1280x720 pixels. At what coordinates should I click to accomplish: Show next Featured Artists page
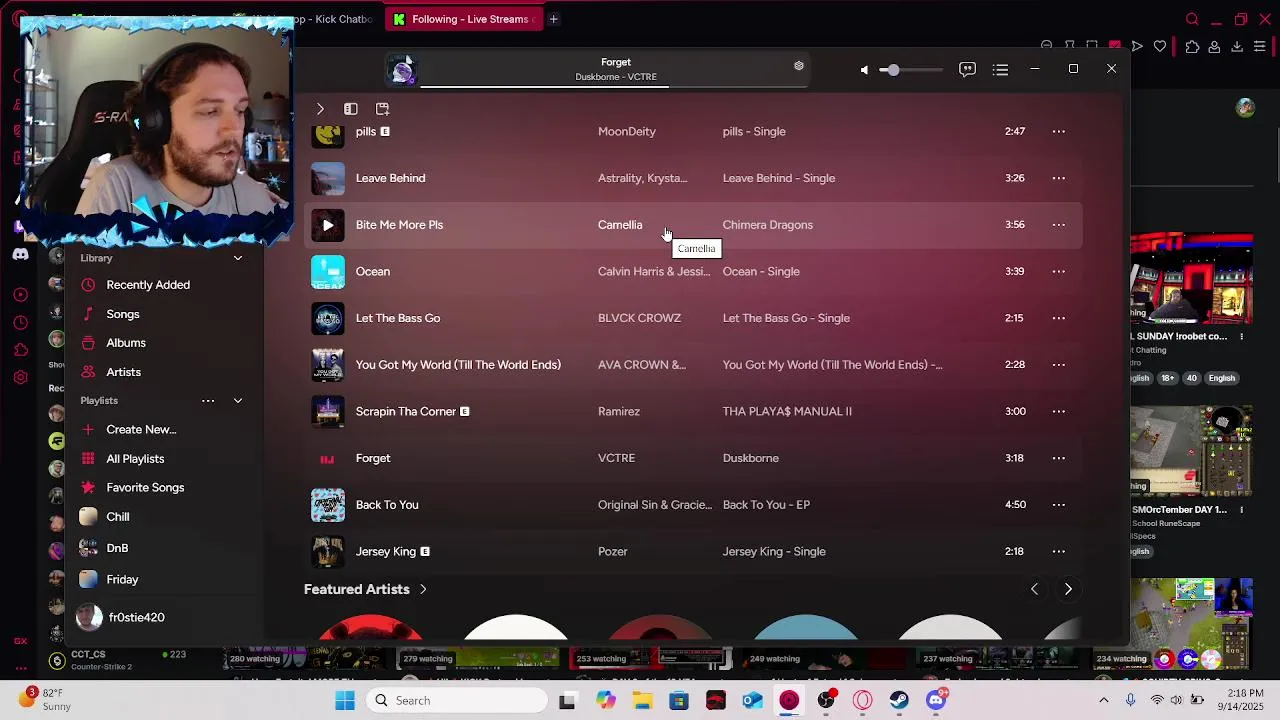click(1068, 589)
